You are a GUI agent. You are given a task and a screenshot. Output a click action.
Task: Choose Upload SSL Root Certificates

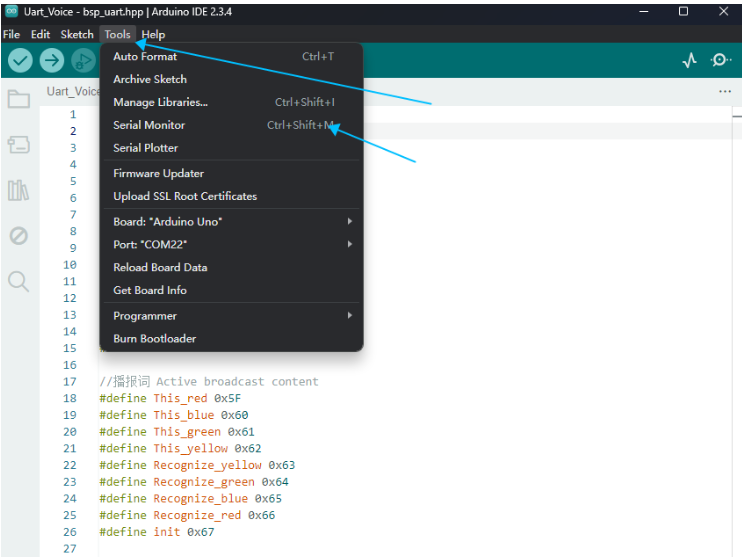click(x=231, y=196)
